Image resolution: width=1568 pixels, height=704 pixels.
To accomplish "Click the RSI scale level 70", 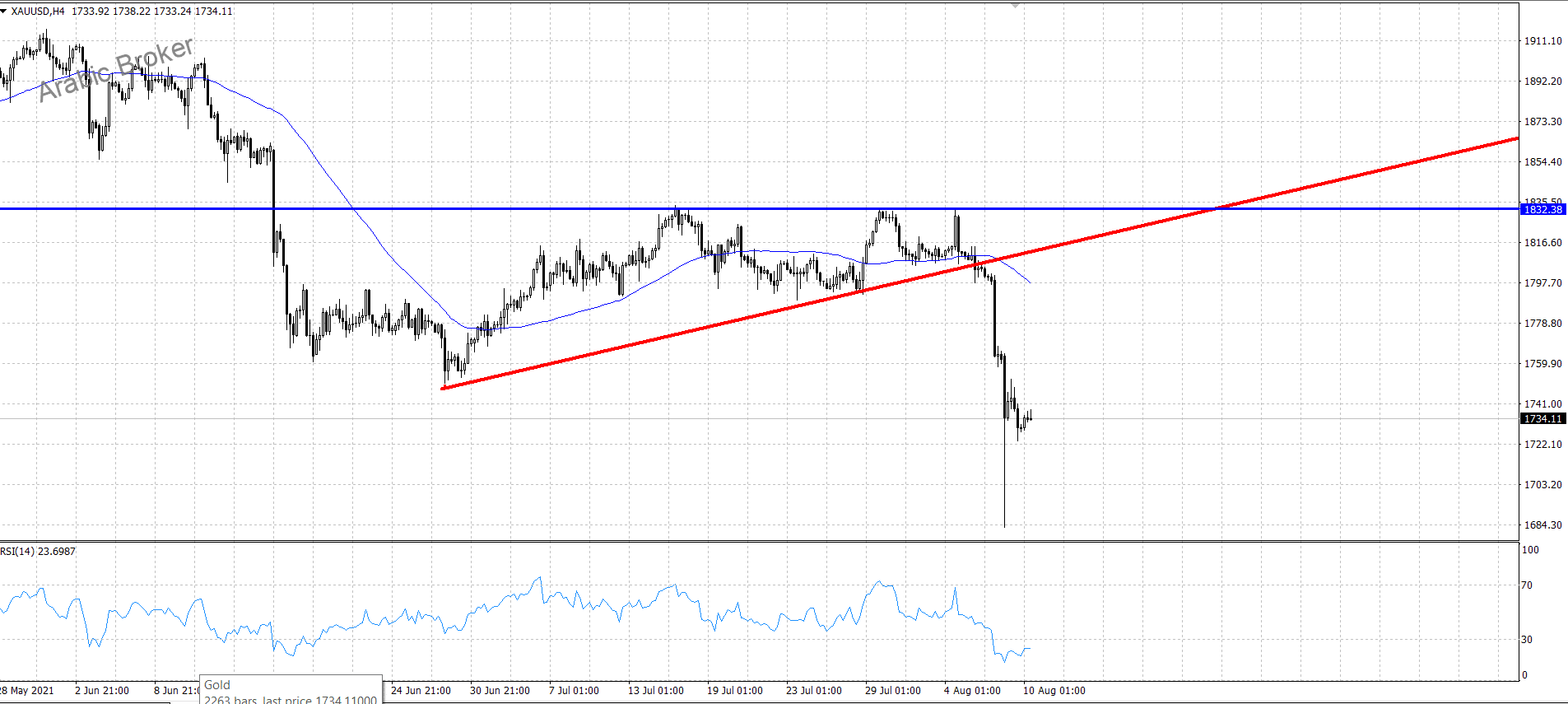I will point(1527,585).
